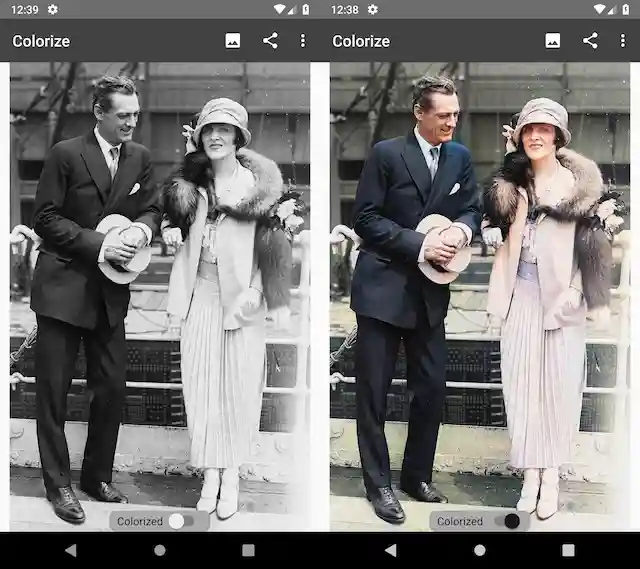Screen dimensions: 640x569
Task: Open image picker icon in left screen
Action: pyautogui.click(x=233, y=41)
